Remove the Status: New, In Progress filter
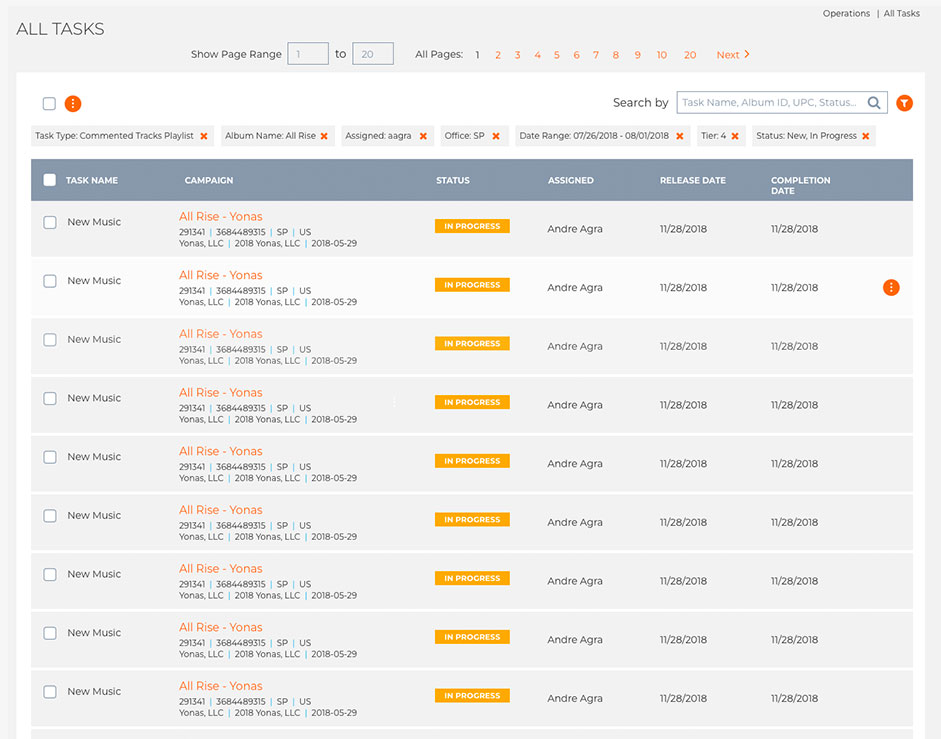This screenshot has width=941, height=739. [865, 136]
